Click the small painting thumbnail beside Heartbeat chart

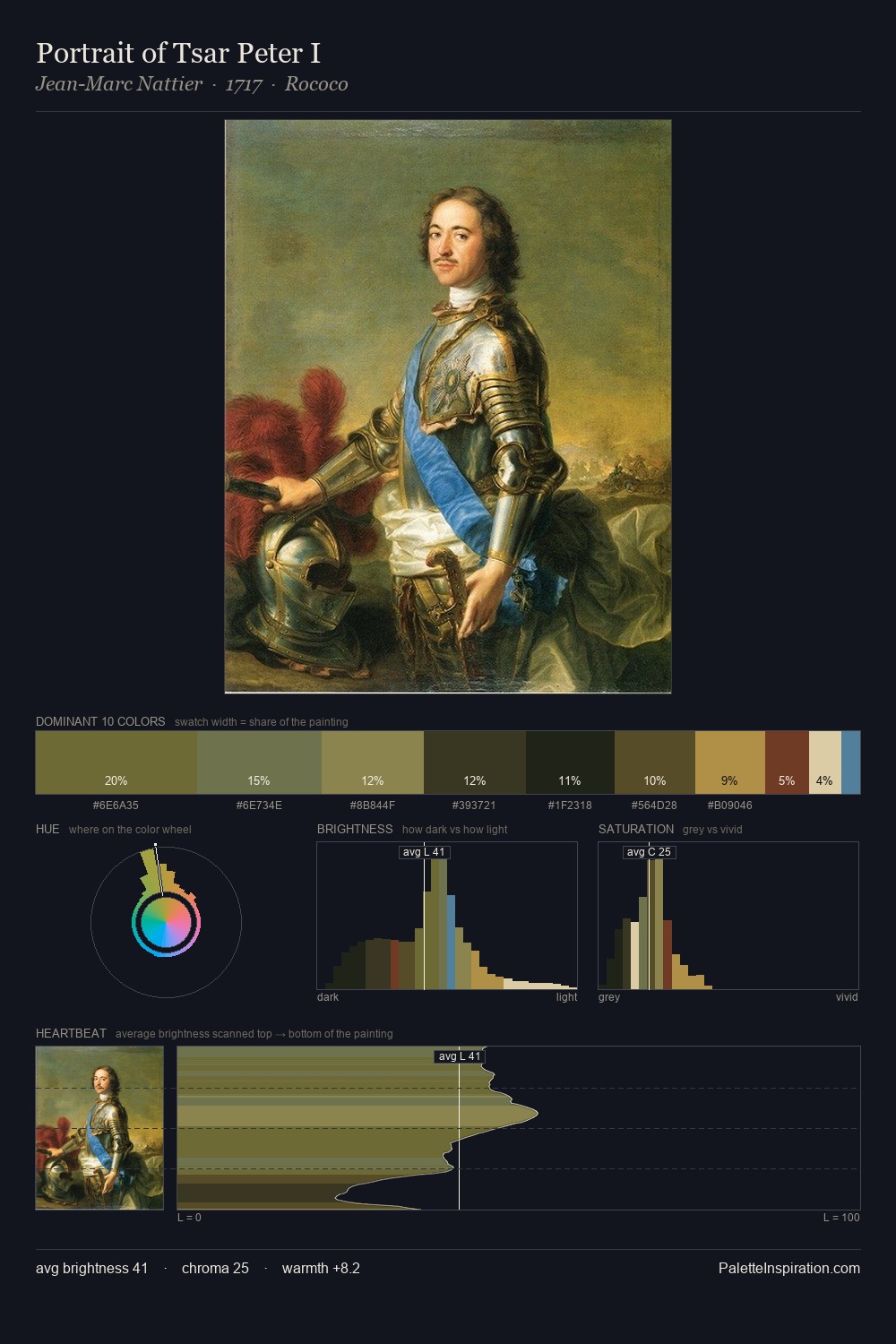(x=99, y=1128)
